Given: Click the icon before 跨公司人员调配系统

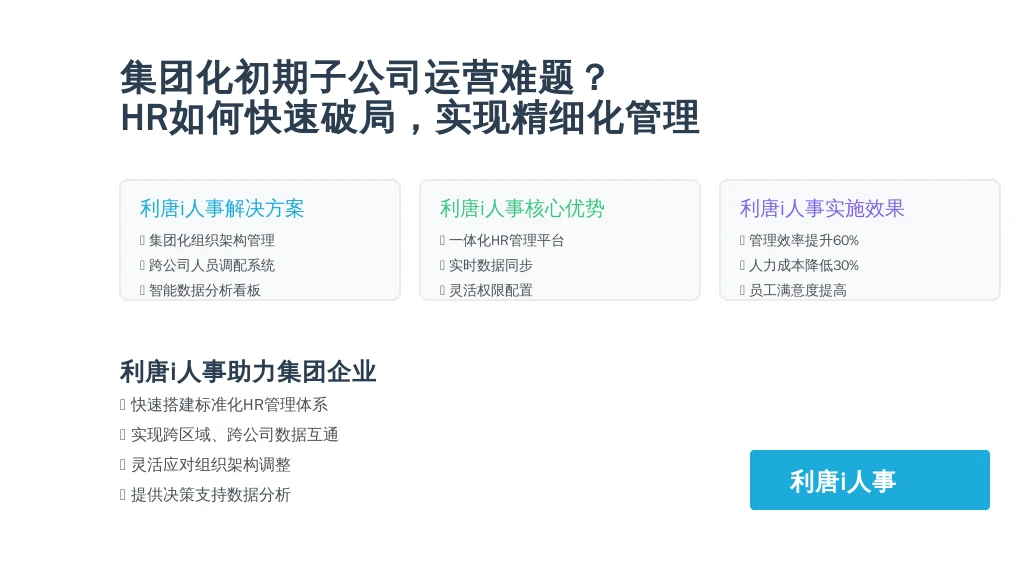Looking at the screenshot, I should 142,265.
